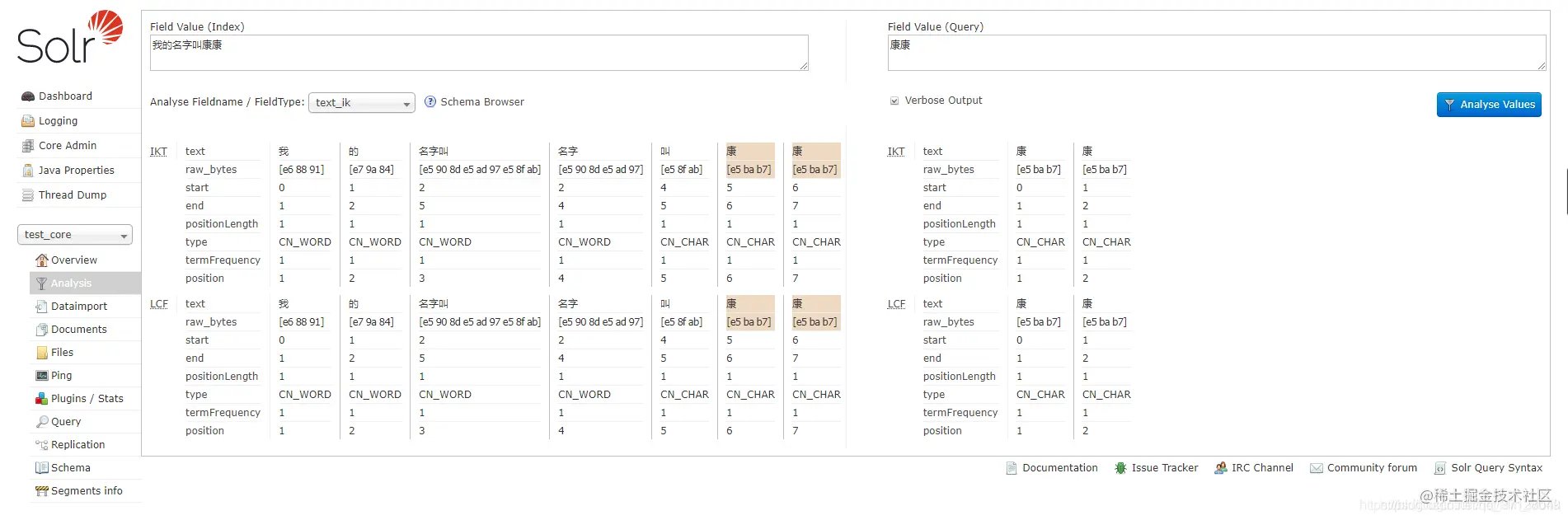Image resolution: width=1568 pixels, height=520 pixels.
Task: Click the Analyse Values button
Action: pyautogui.click(x=1489, y=105)
